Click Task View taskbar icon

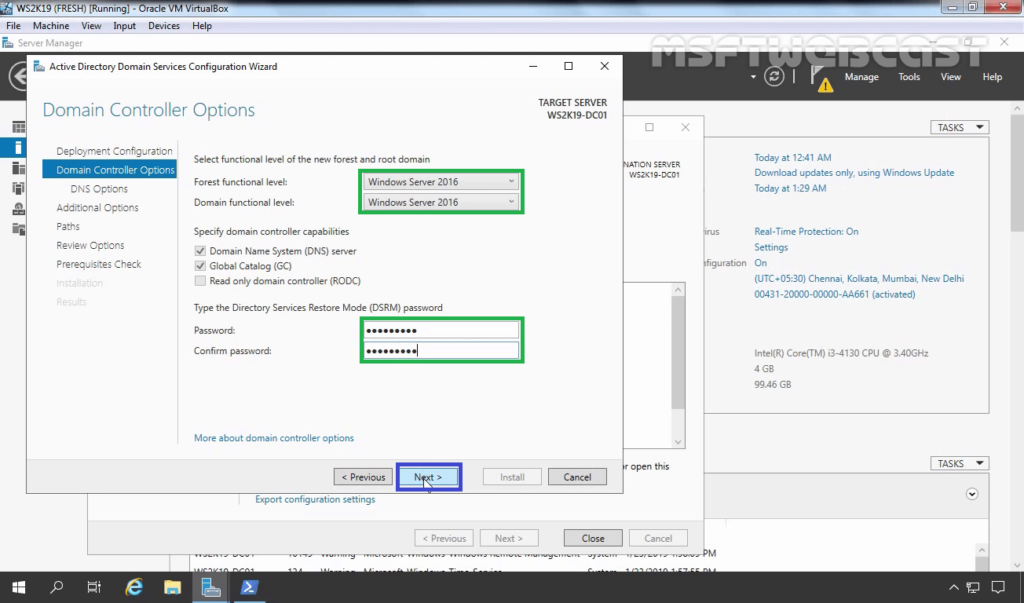click(94, 587)
